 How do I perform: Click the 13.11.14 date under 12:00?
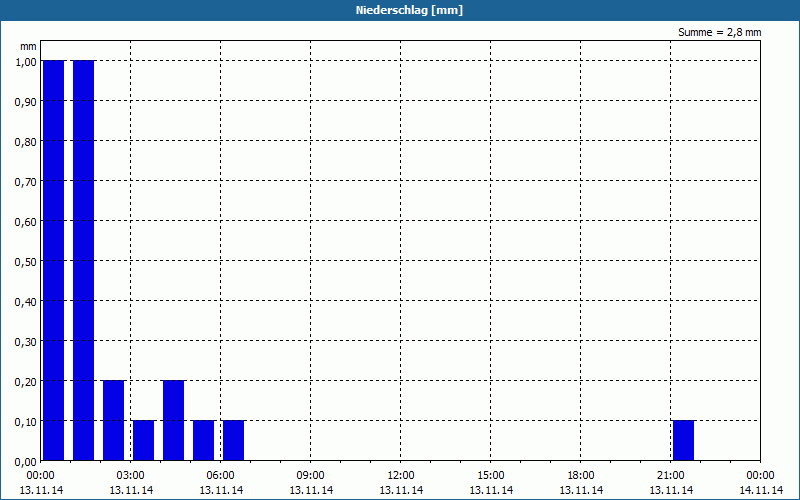tap(401, 490)
